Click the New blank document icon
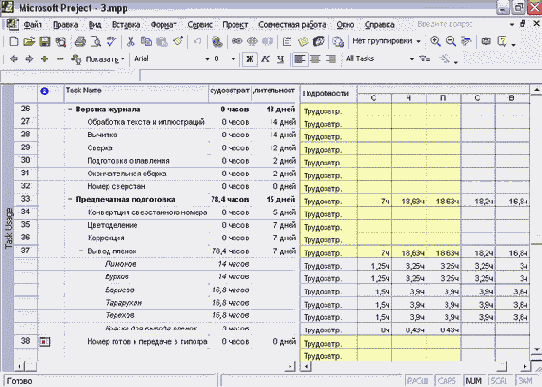Image resolution: width=542 pixels, height=387 pixels. point(13,42)
